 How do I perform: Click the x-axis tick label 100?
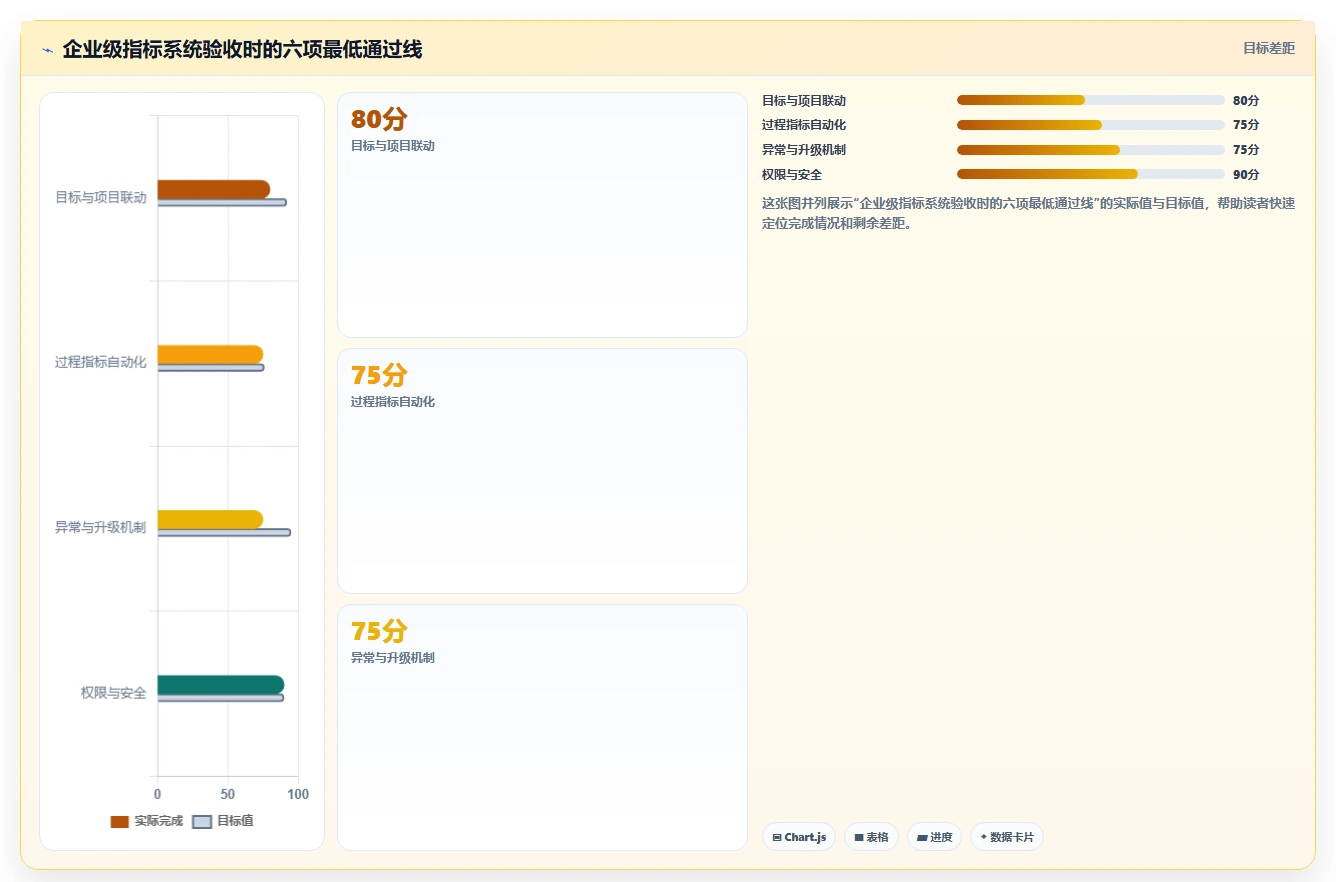click(x=298, y=794)
